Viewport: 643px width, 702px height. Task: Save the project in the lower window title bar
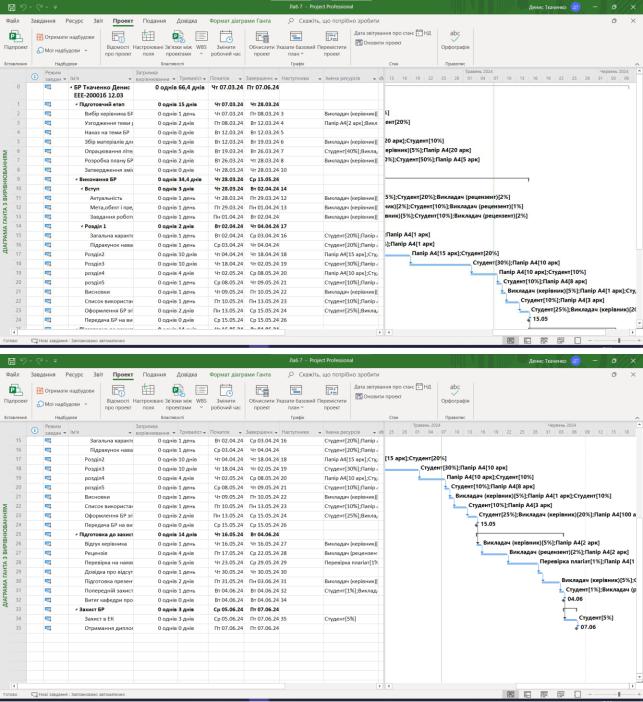coord(12,361)
